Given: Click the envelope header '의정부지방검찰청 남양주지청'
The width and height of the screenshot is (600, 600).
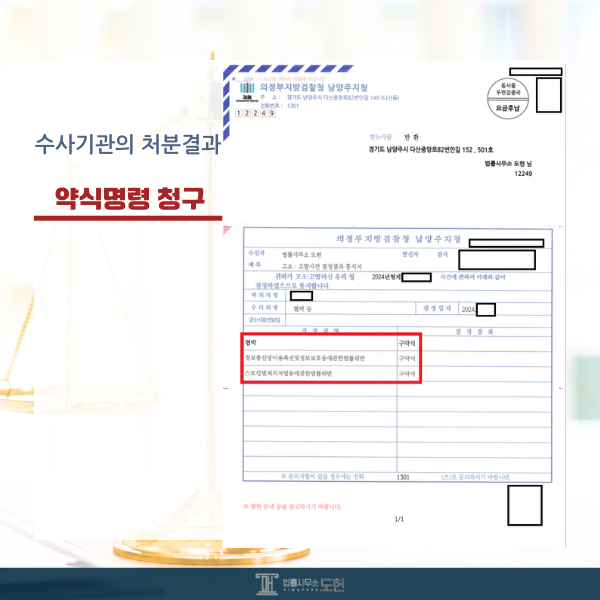Looking at the screenshot, I should tap(313, 87).
